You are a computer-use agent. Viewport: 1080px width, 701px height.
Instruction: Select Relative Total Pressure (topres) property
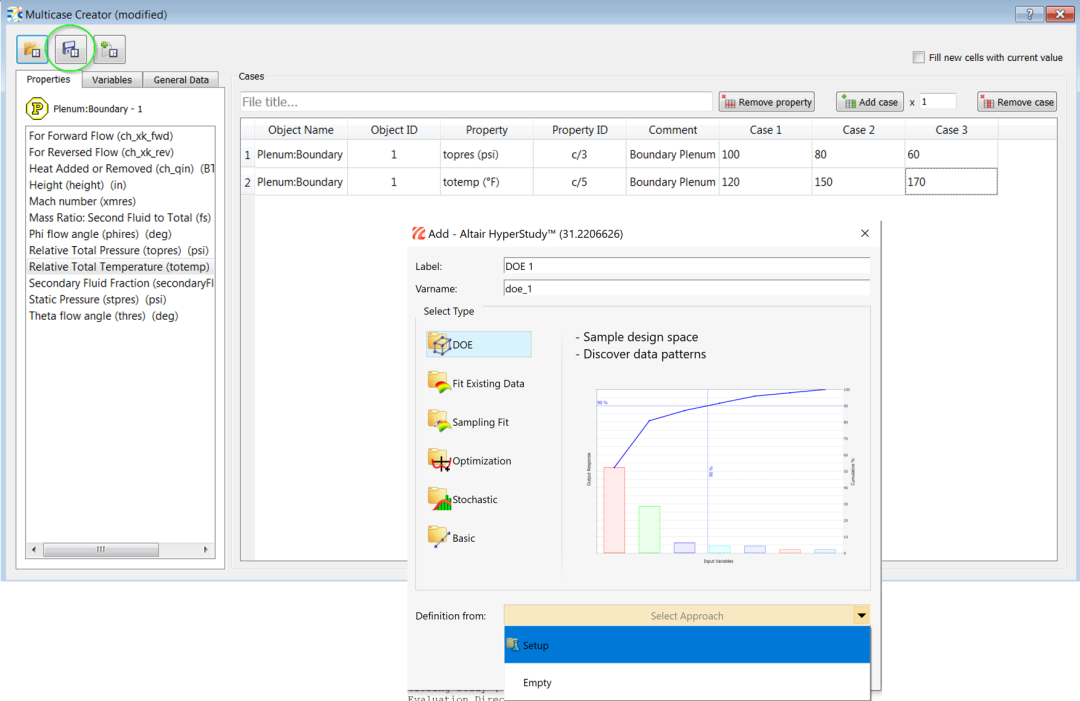click(x=118, y=250)
